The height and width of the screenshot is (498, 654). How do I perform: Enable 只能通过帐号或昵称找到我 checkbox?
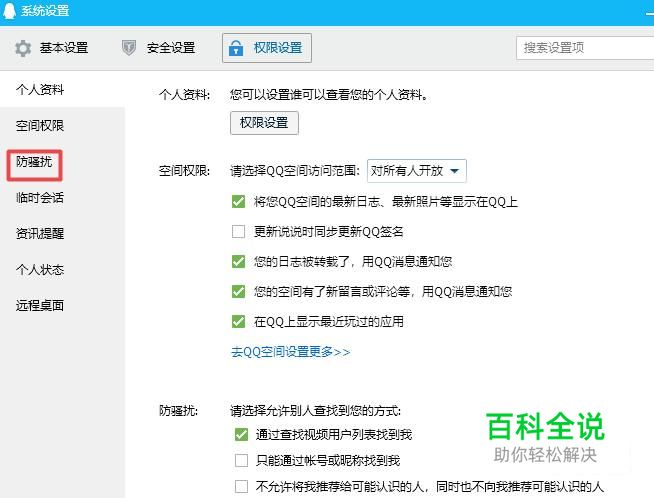[241, 460]
